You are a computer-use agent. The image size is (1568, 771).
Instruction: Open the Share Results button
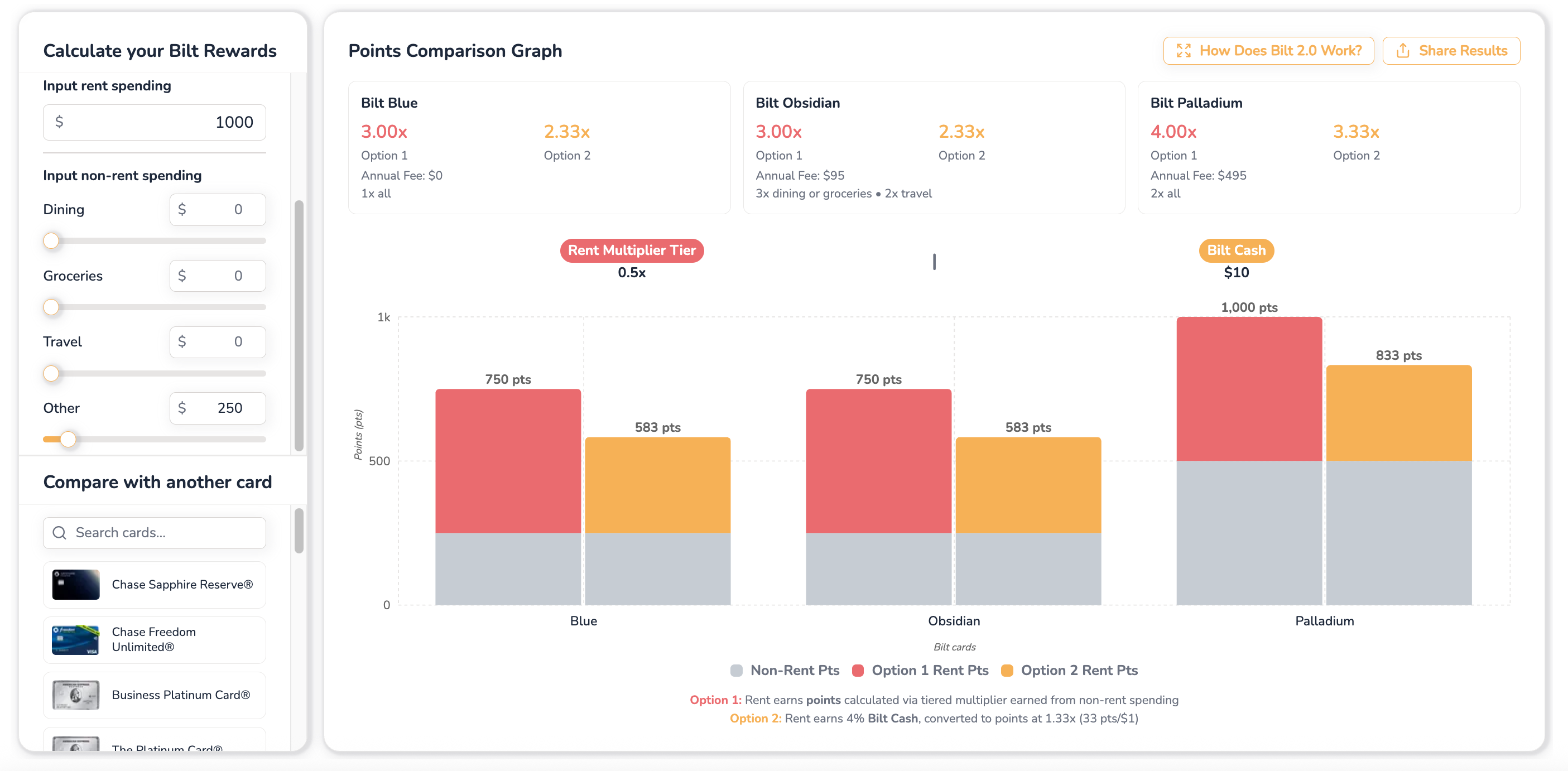point(1451,51)
